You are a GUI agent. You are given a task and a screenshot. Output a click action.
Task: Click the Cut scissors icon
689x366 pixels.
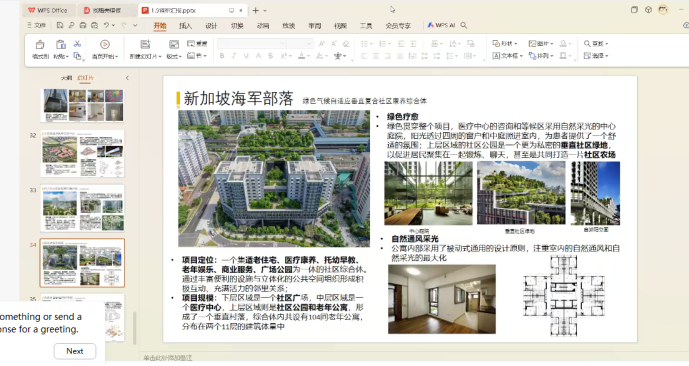(x=77, y=44)
